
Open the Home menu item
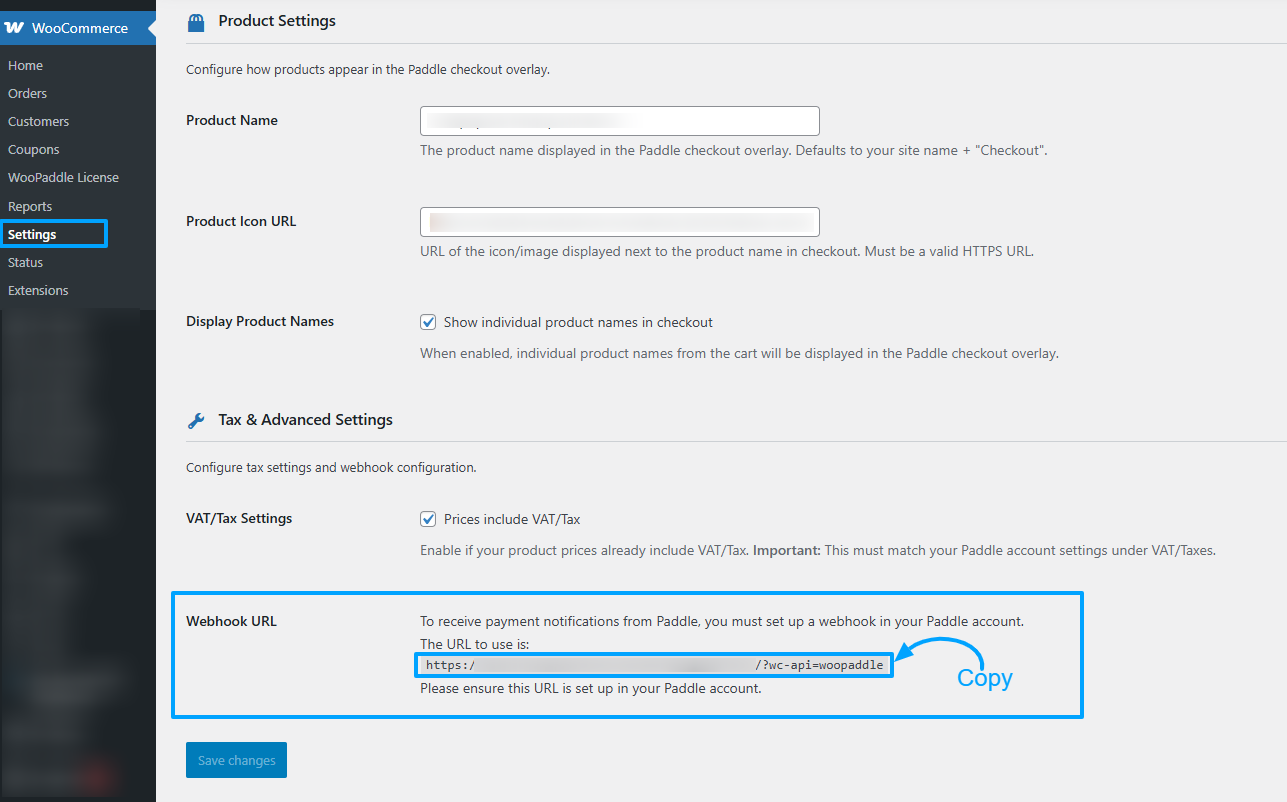pyautogui.click(x=26, y=65)
